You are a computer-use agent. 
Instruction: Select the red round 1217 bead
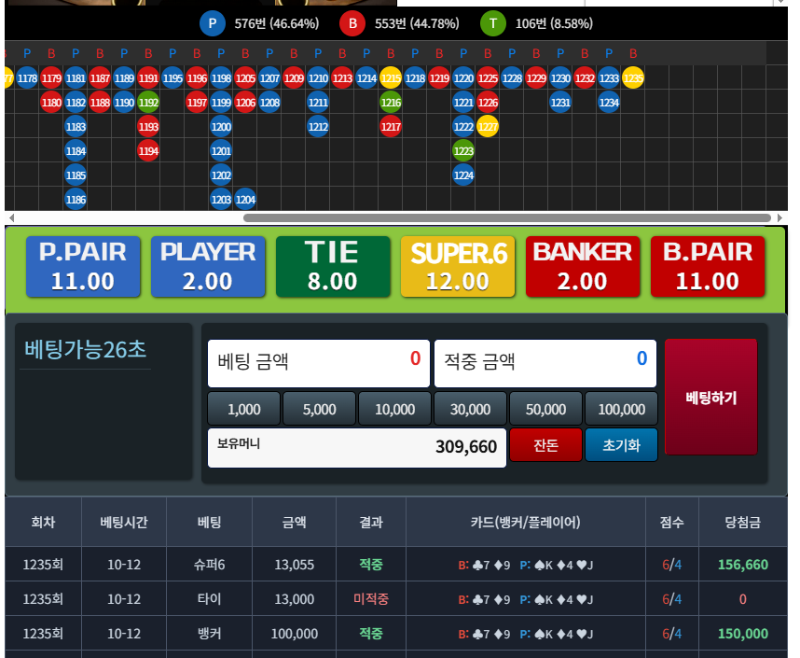tap(390, 126)
